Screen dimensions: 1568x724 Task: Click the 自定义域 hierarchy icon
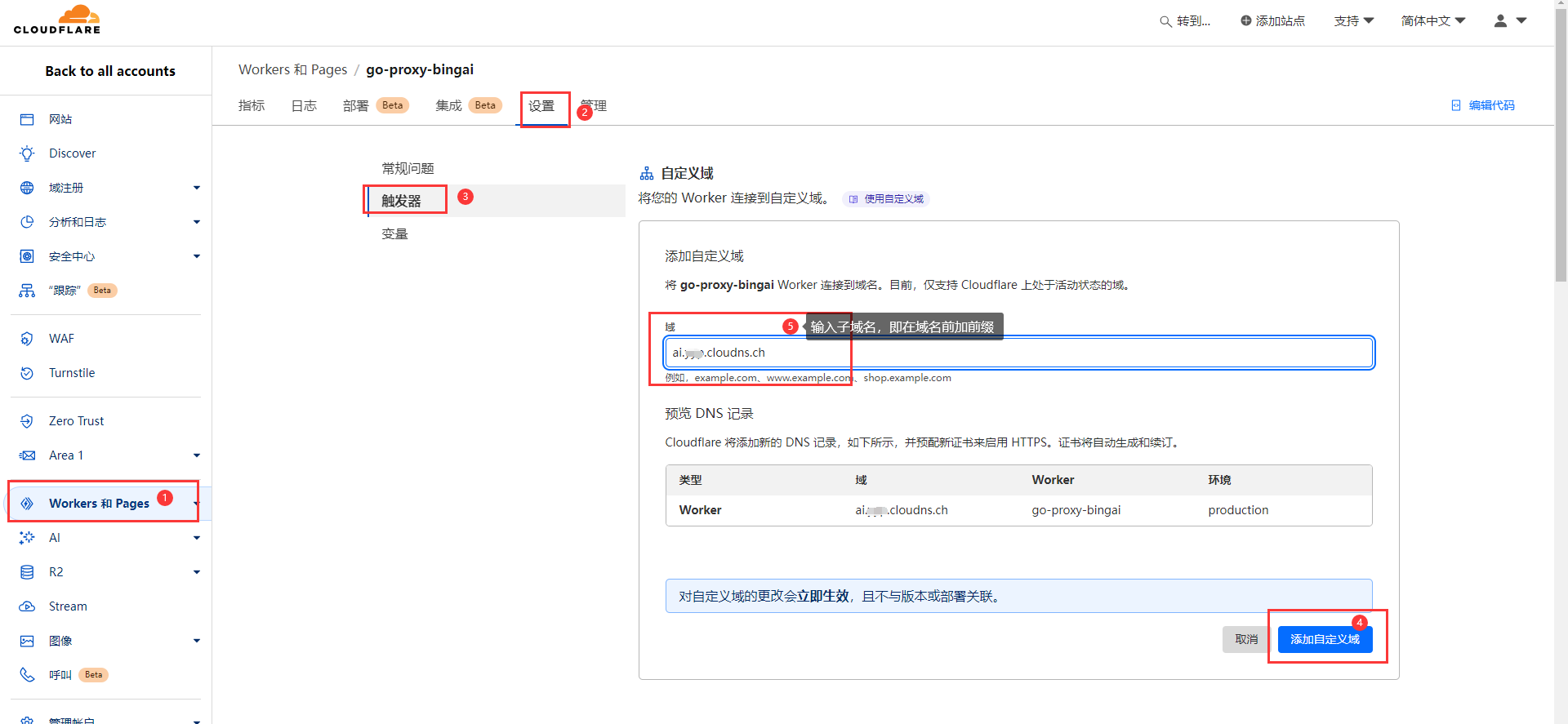pyautogui.click(x=647, y=173)
